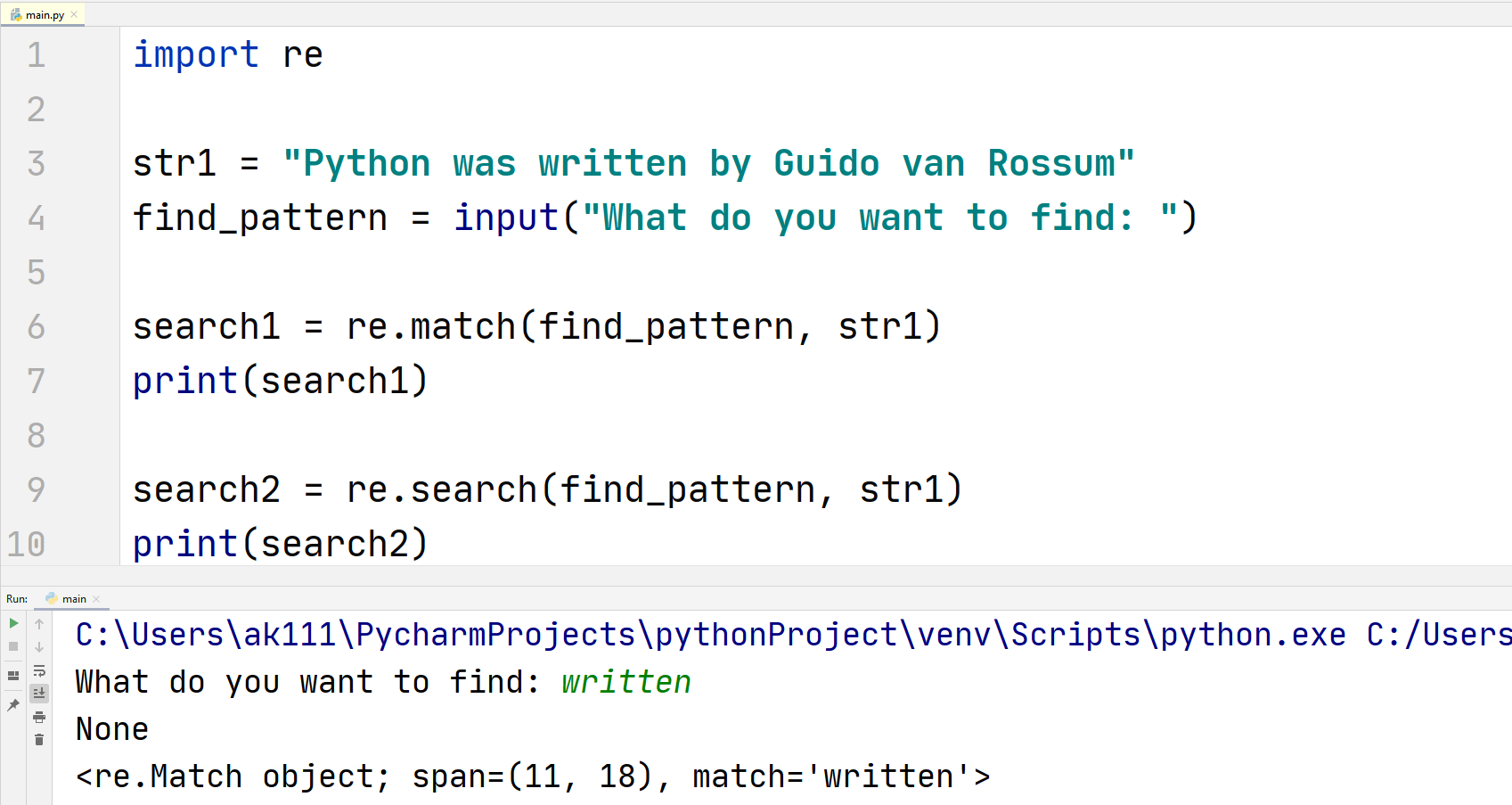Select the 'main' tab in the Run panel
The width and height of the screenshot is (1512, 805).
click(73, 598)
